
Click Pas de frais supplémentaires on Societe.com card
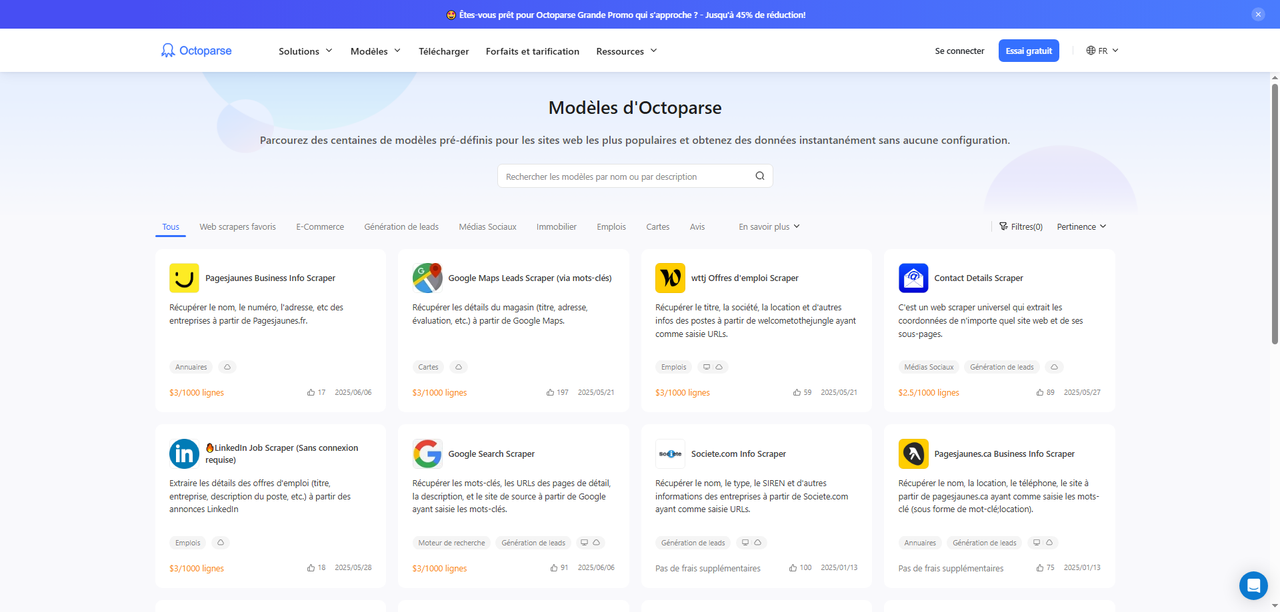pos(708,568)
